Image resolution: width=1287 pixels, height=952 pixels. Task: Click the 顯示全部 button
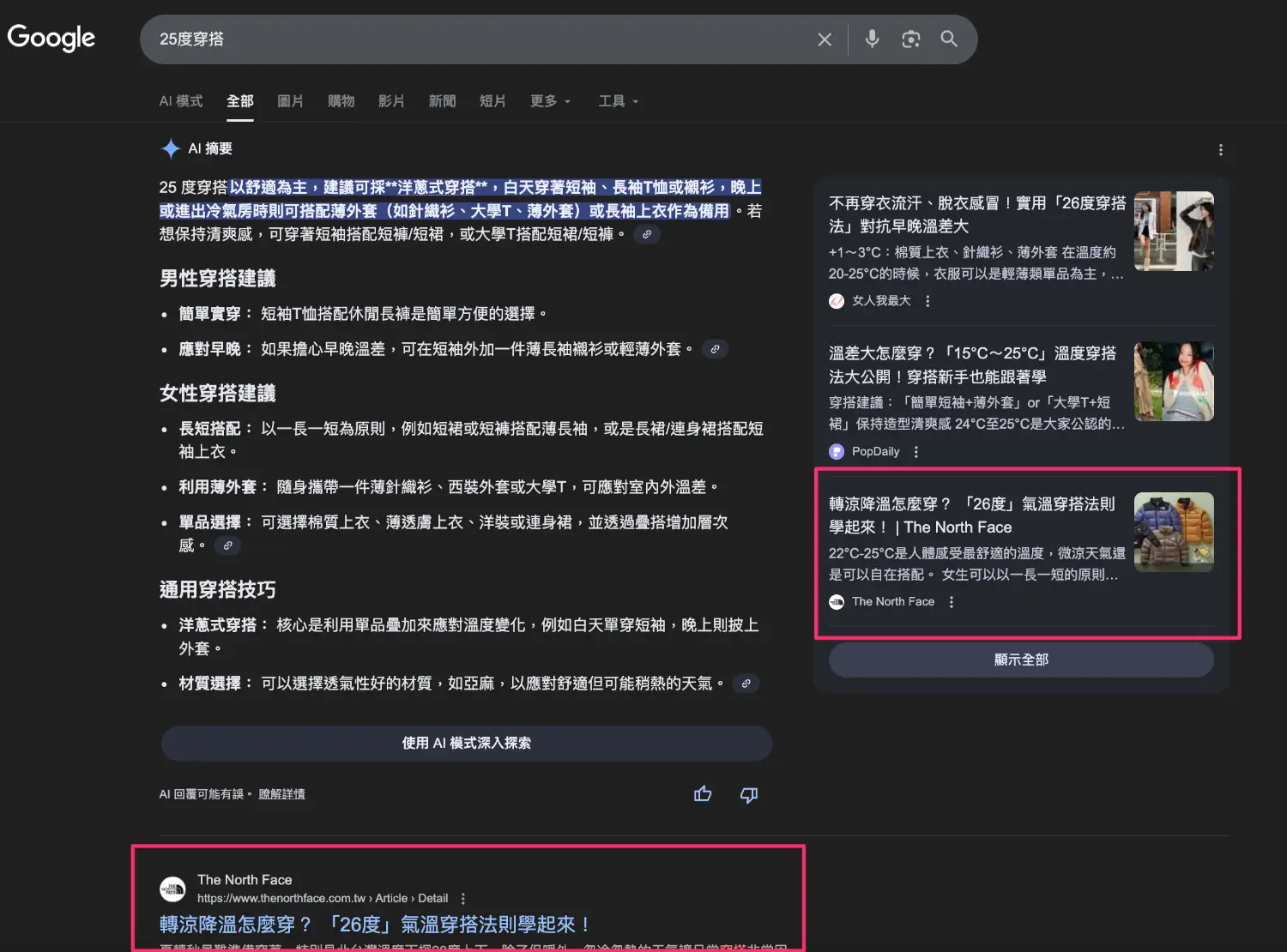[1020, 660]
